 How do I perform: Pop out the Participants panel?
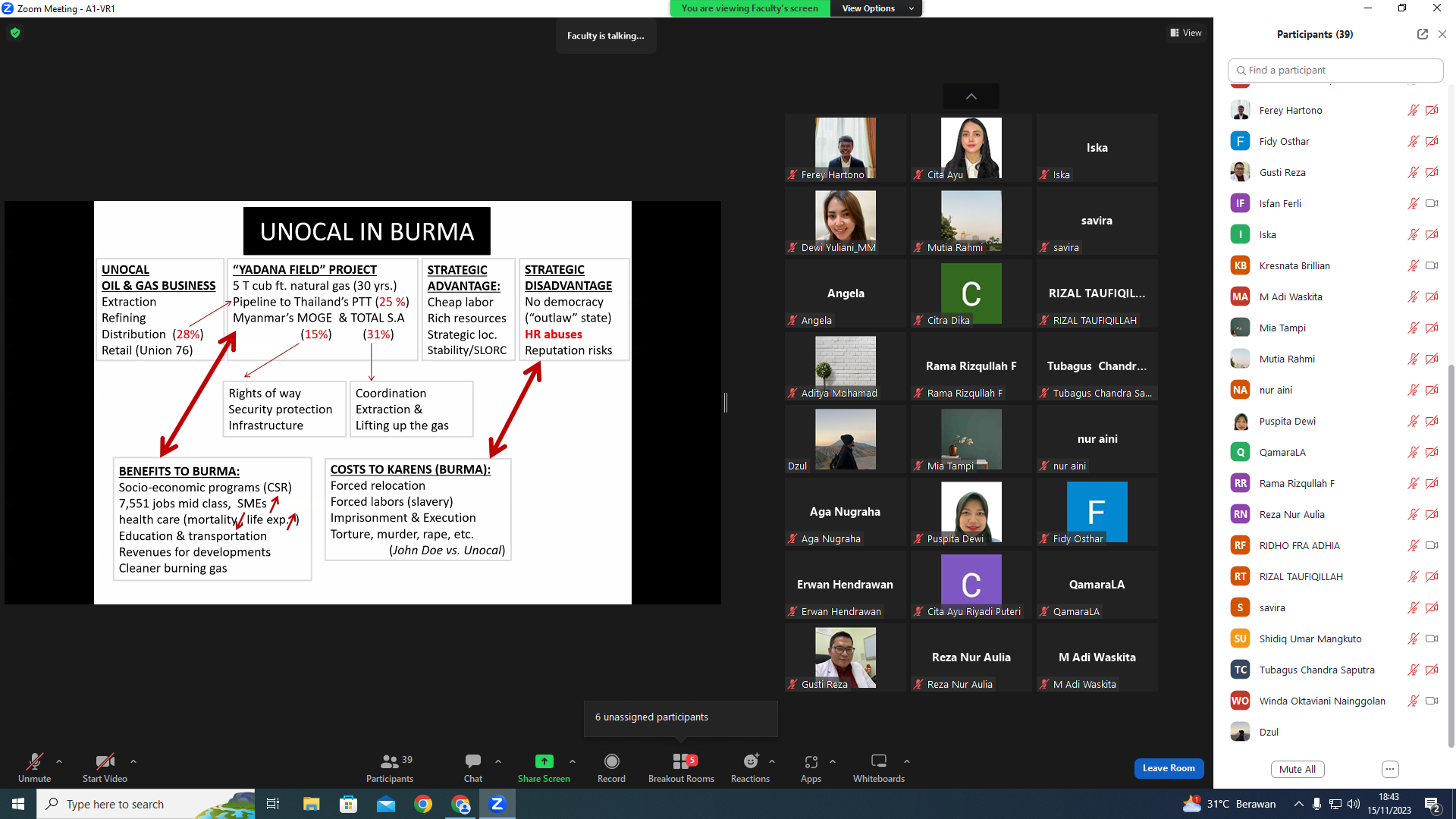pos(1422,34)
